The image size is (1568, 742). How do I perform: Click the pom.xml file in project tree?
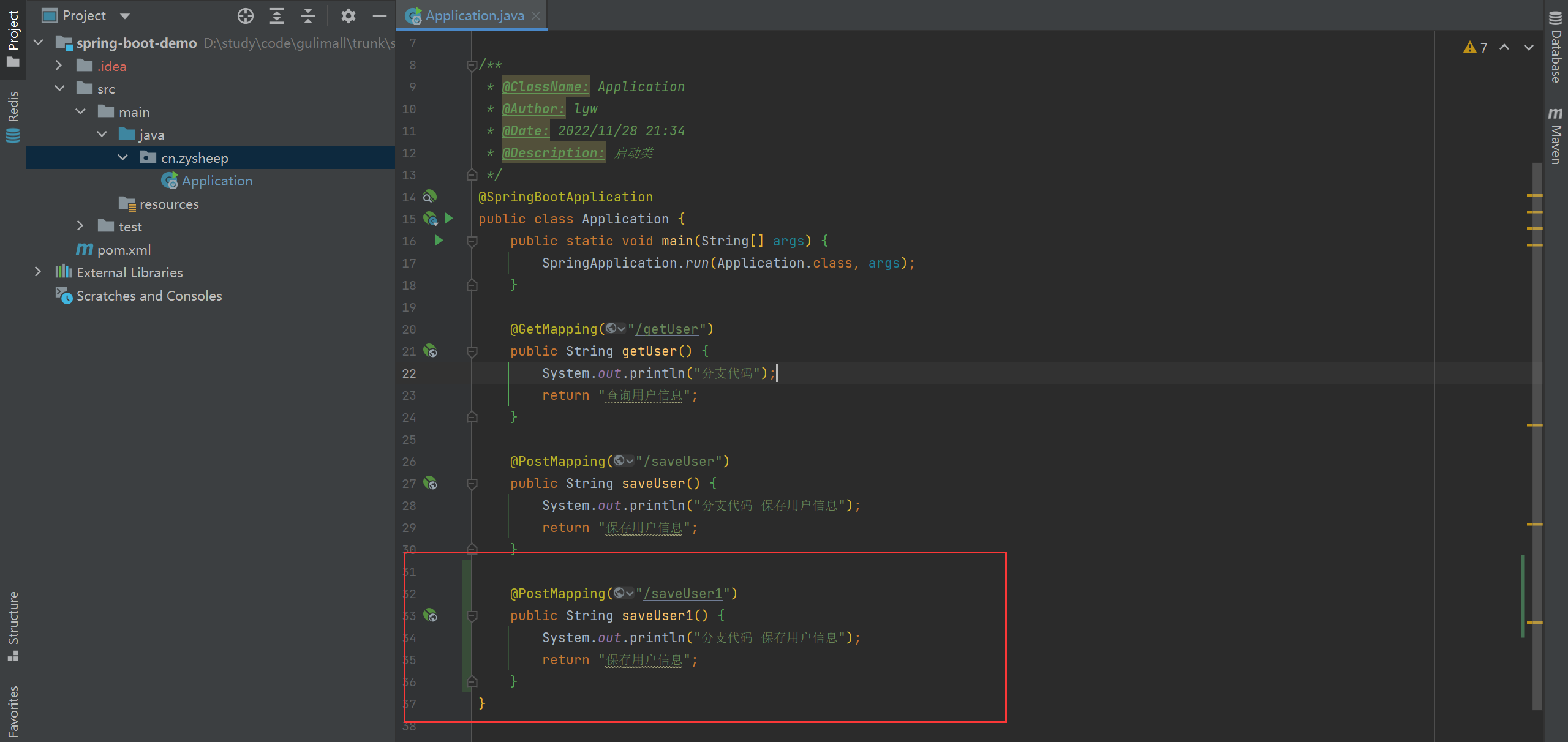[x=120, y=250]
